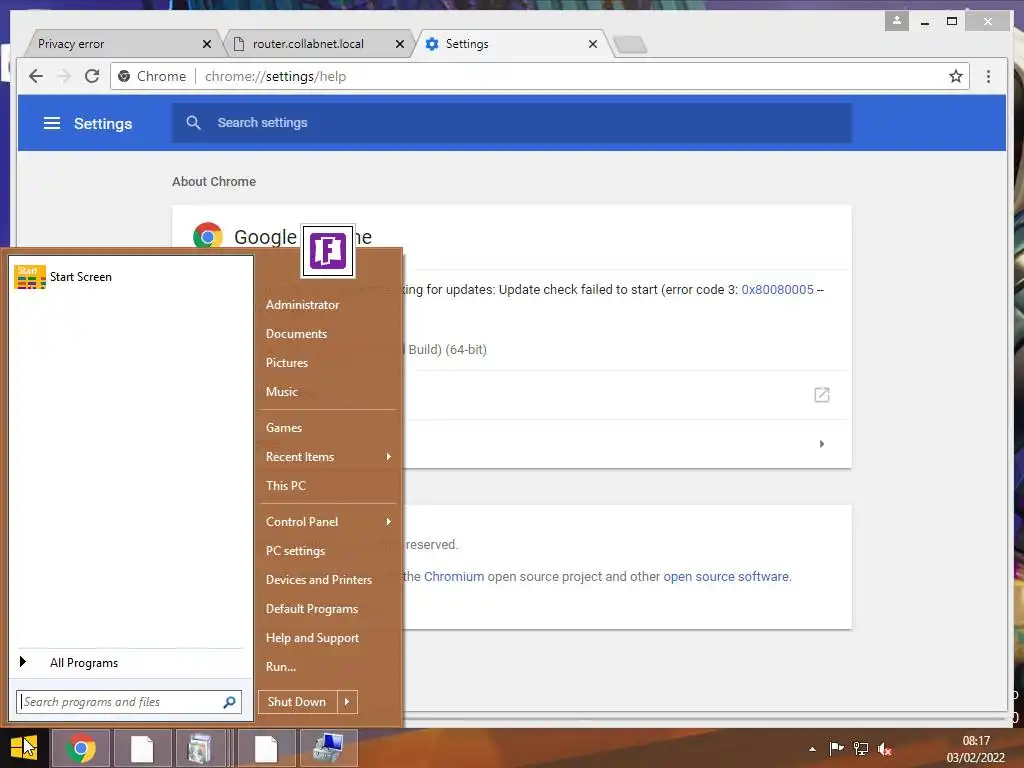Click the Chrome forward arrow button

(64, 76)
